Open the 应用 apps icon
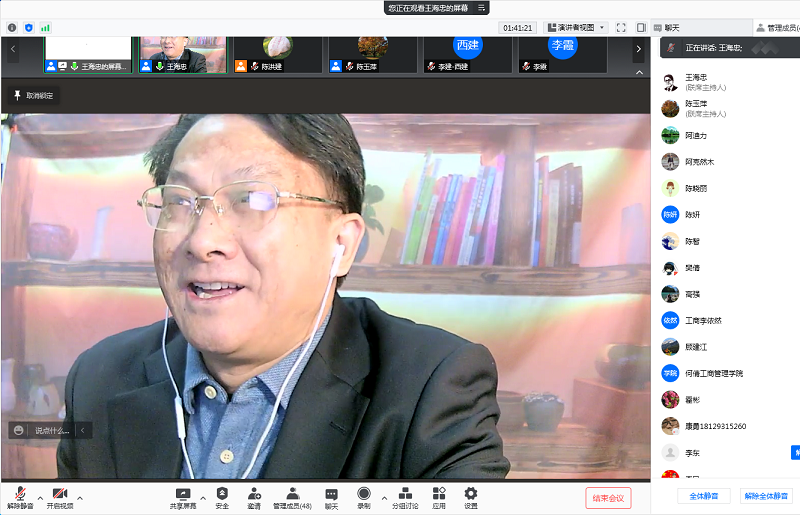 439,494
